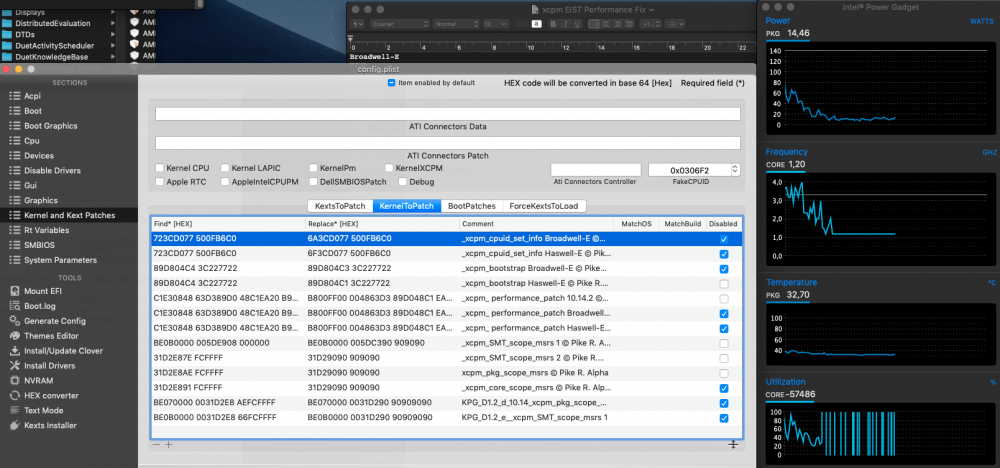Open the document title dropdown chevron in TextEdit
Image resolution: width=1000 pixels, height=468 pixels.
pos(651,10)
